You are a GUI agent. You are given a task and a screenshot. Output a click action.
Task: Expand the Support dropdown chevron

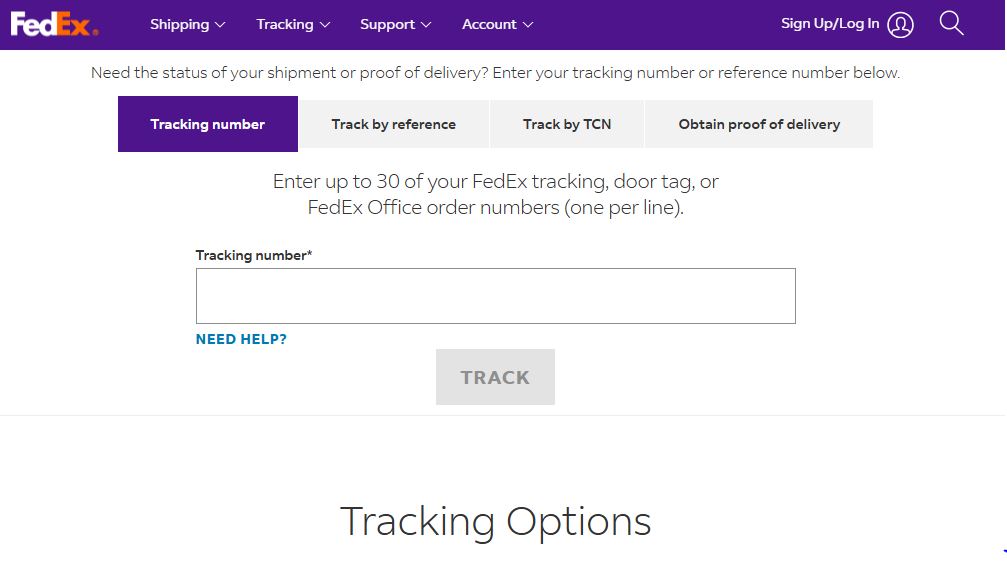pyautogui.click(x=425, y=25)
